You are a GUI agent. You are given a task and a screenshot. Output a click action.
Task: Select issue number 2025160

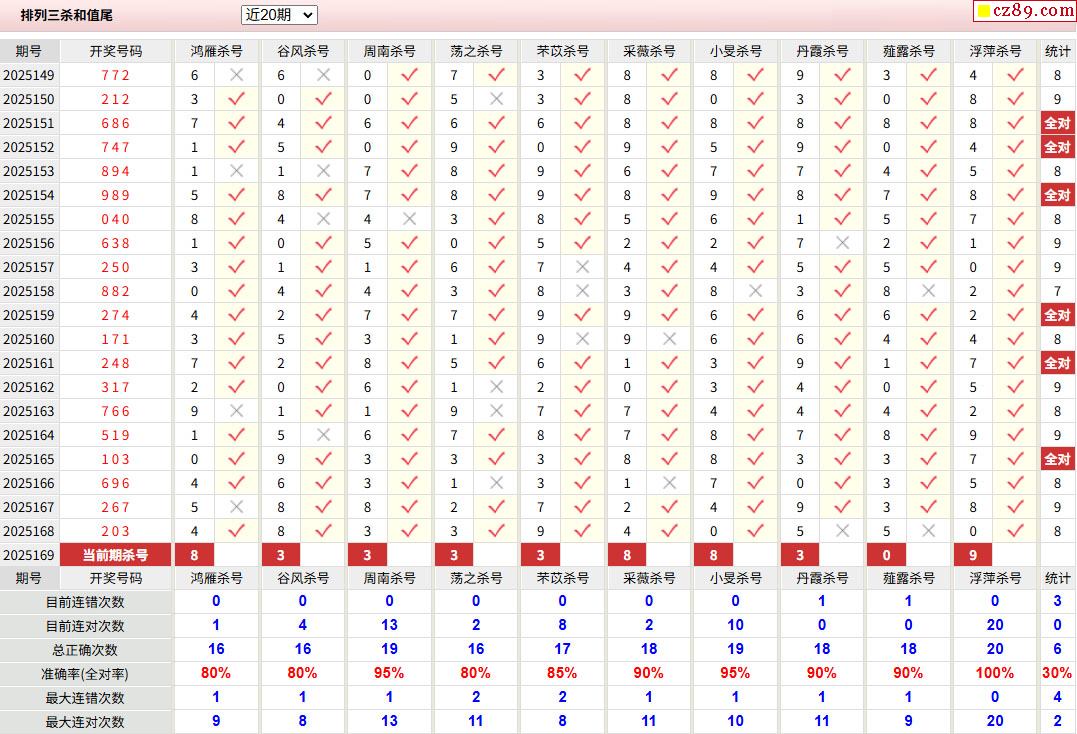(x=29, y=340)
